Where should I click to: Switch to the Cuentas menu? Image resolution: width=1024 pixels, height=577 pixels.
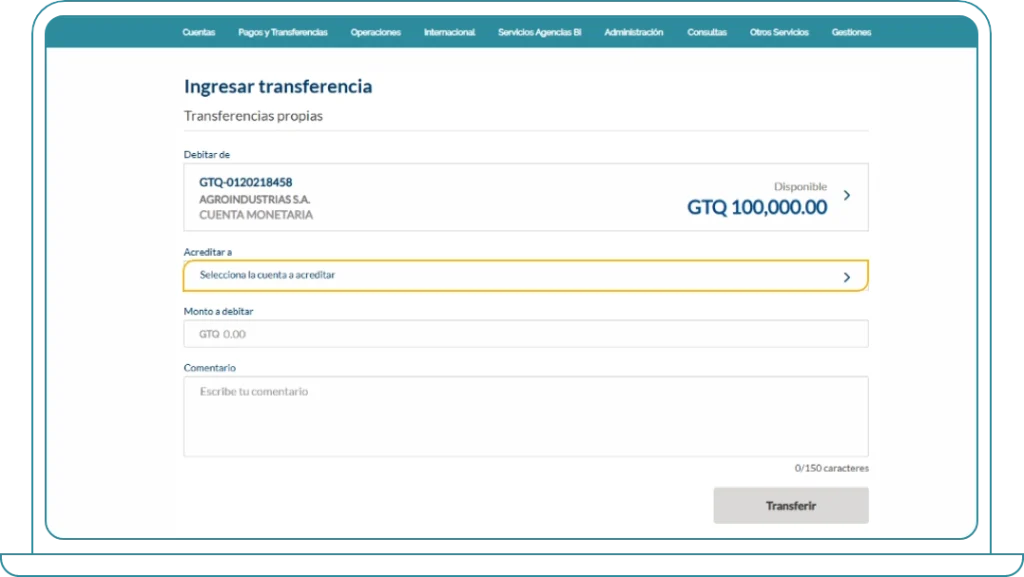pos(198,32)
